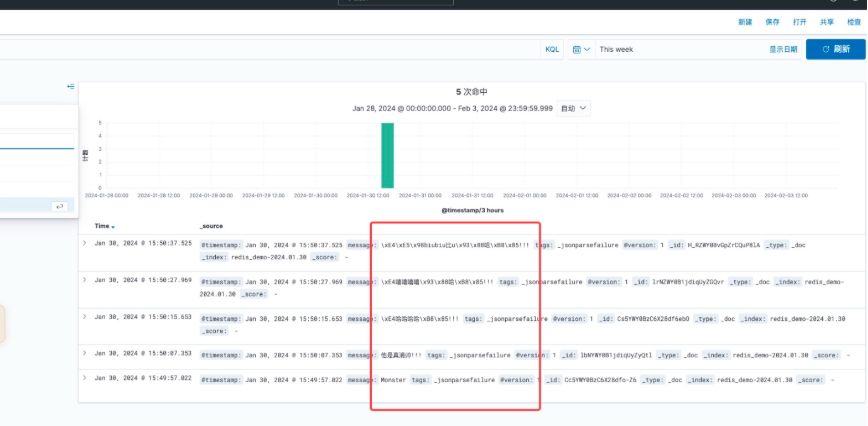Switch query language via KQL button
This screenshot has width=868, height=426.
(552, 49)
